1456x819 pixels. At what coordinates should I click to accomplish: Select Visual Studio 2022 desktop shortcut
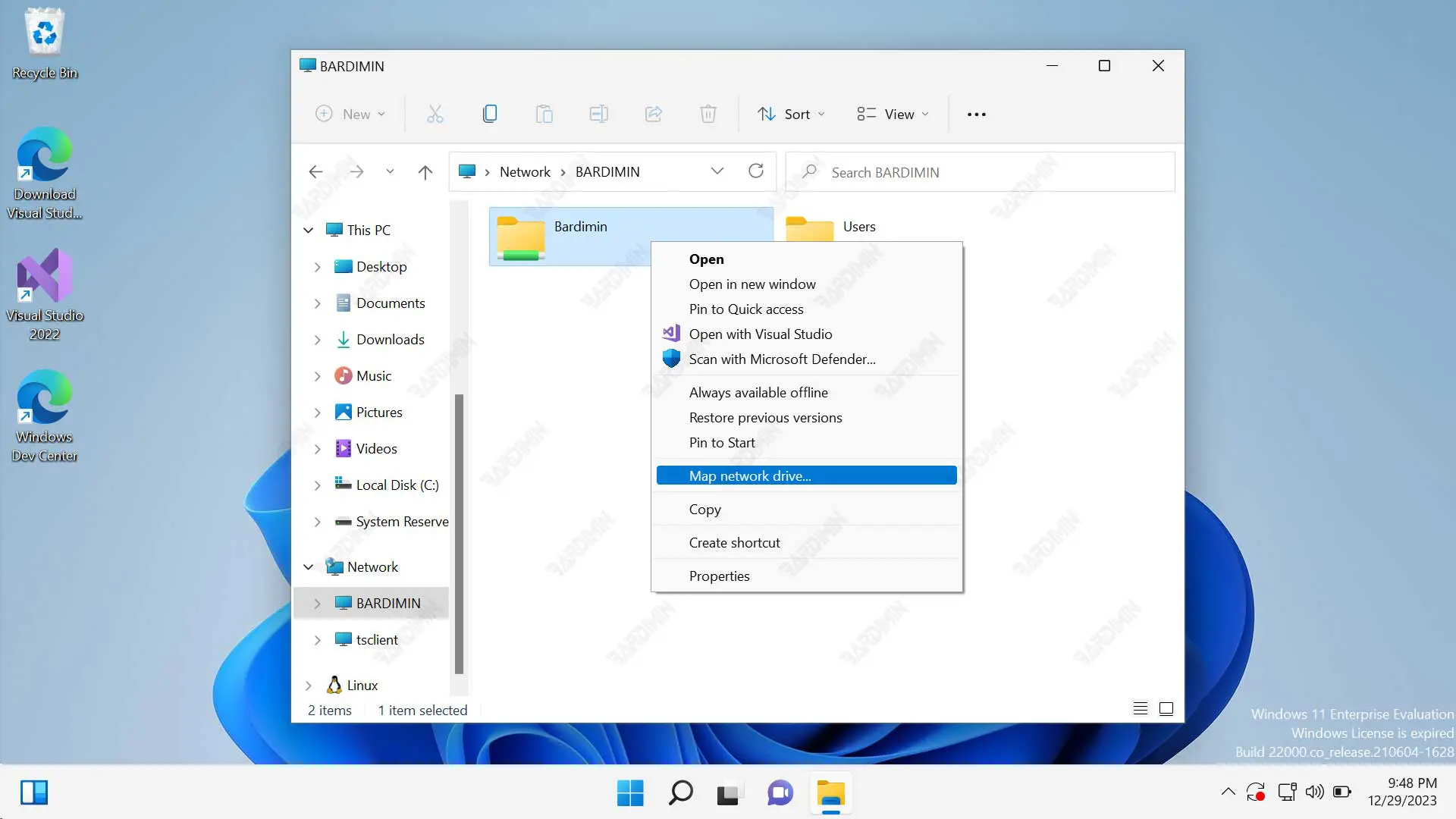point(45,294)
